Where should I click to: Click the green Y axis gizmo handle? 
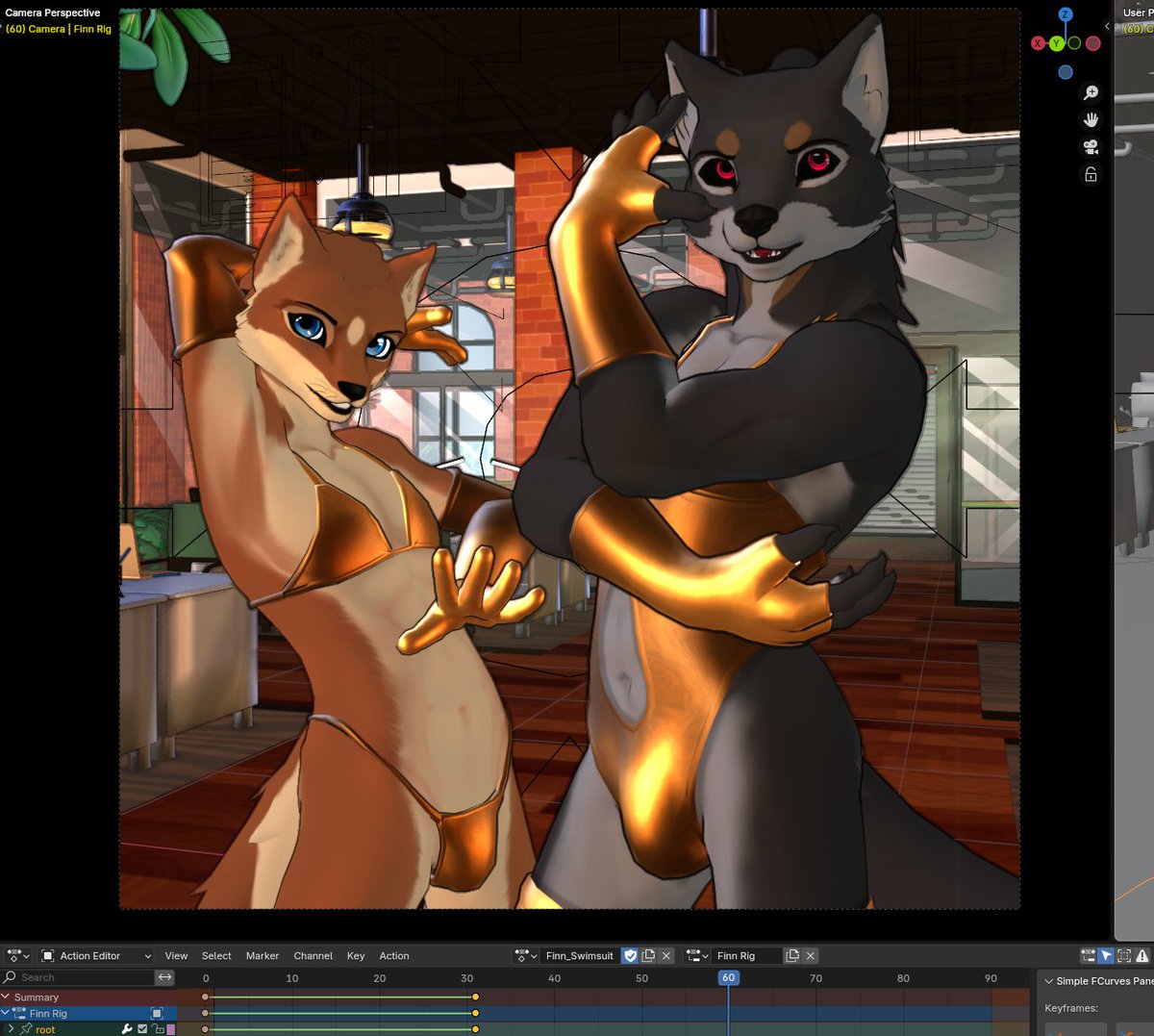(1056, 43)
